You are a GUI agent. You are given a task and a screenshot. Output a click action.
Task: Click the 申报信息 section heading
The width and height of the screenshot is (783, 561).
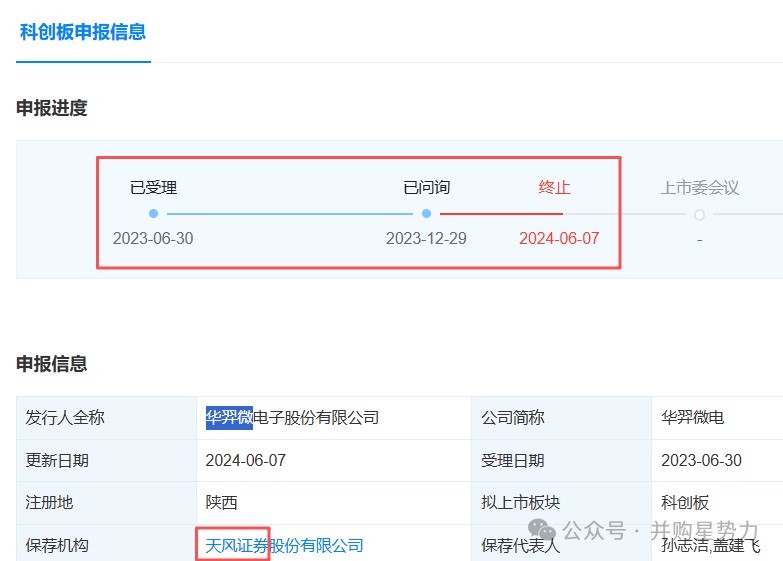coord(52,364)
